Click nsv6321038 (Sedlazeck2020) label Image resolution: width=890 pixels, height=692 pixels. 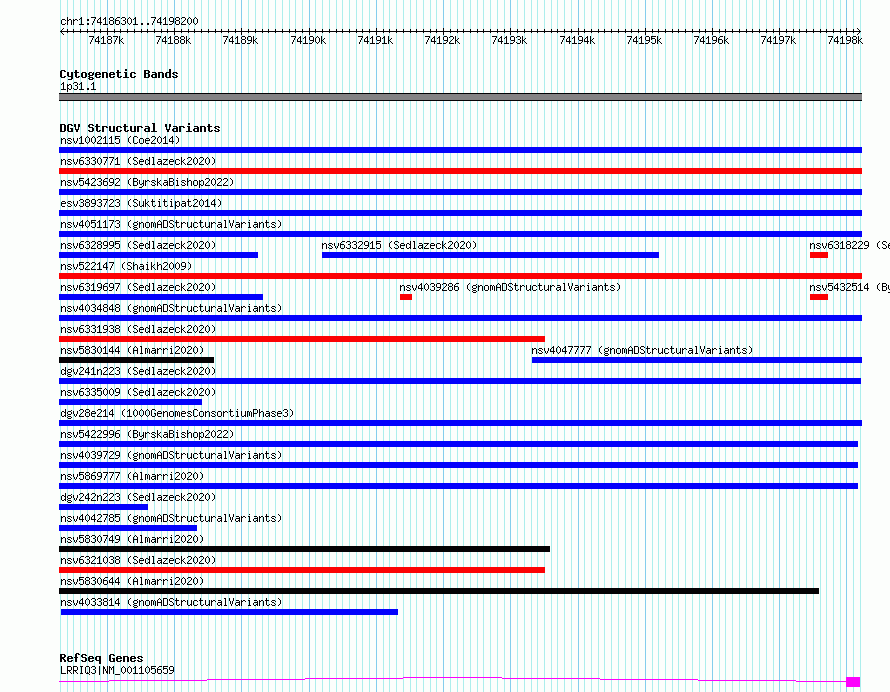(x=138, y=560)
